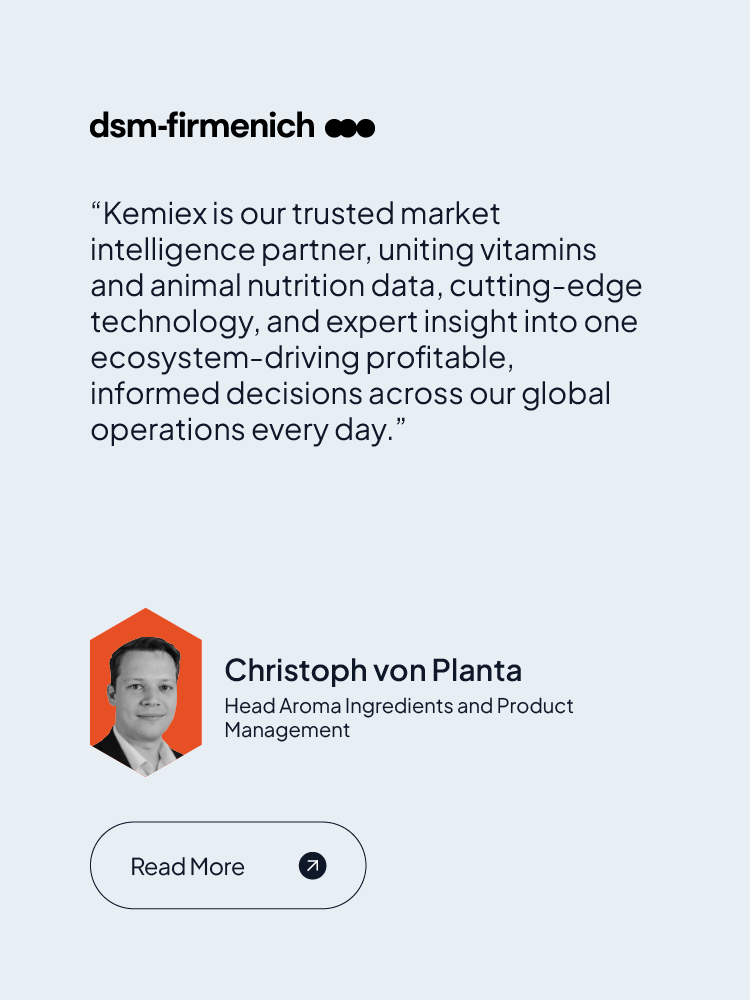750x1000 pixels.
Task: Click the arrow icon inside Read More
Action: click(312, 866)
